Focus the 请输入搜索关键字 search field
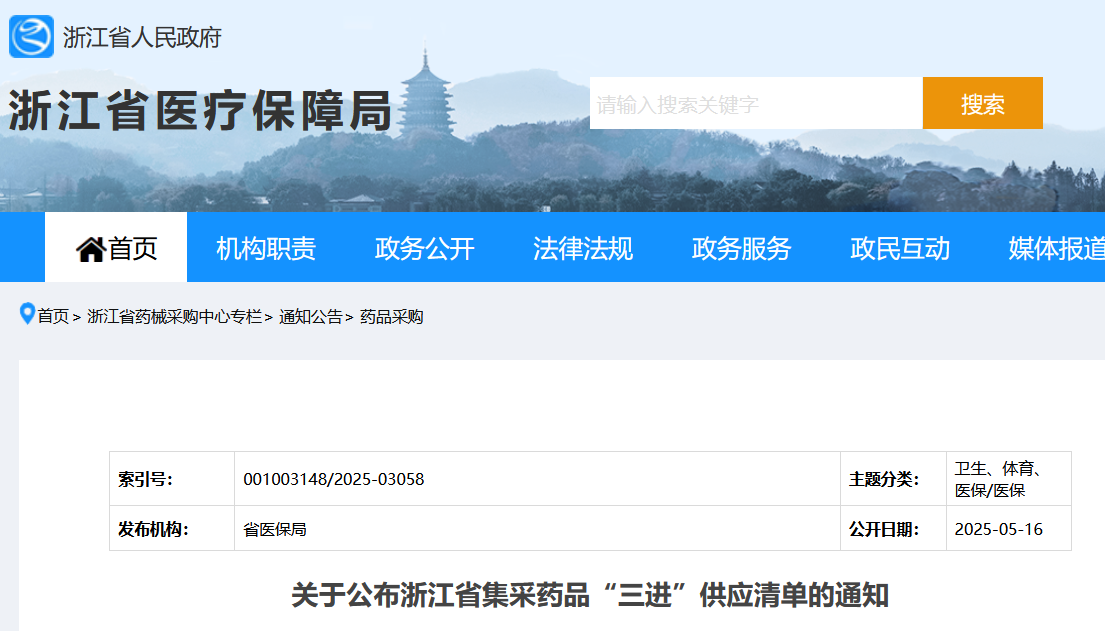 click(x=756, y=103)
